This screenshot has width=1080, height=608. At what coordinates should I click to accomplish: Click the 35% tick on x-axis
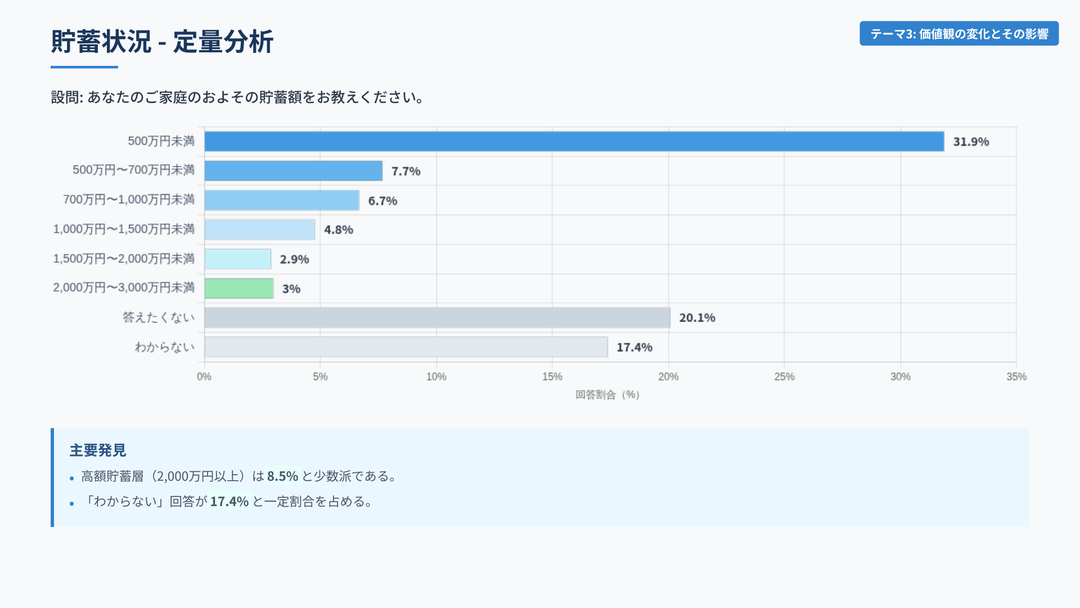coord(1016,377)
